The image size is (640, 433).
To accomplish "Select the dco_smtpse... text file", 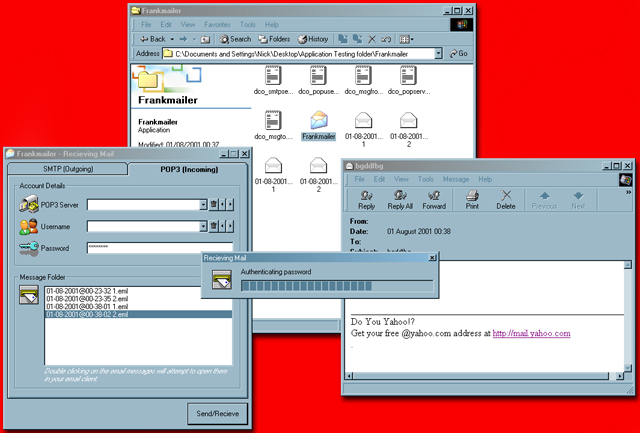I will click(273, 80).
